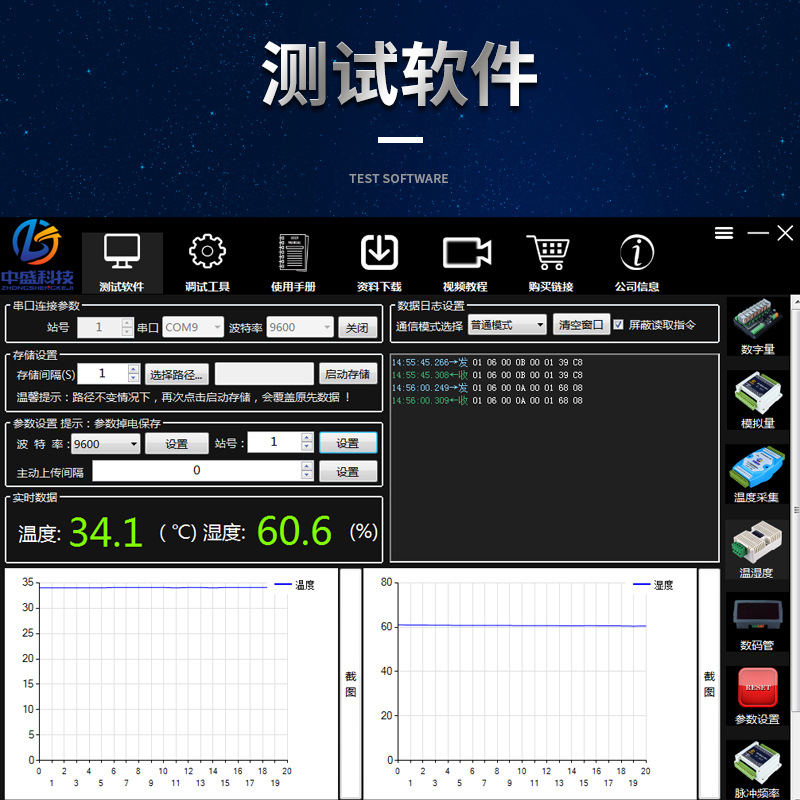Select the 脉冲频率 device icon
This screenshot has height=800, width=800.
coord(758,769)
